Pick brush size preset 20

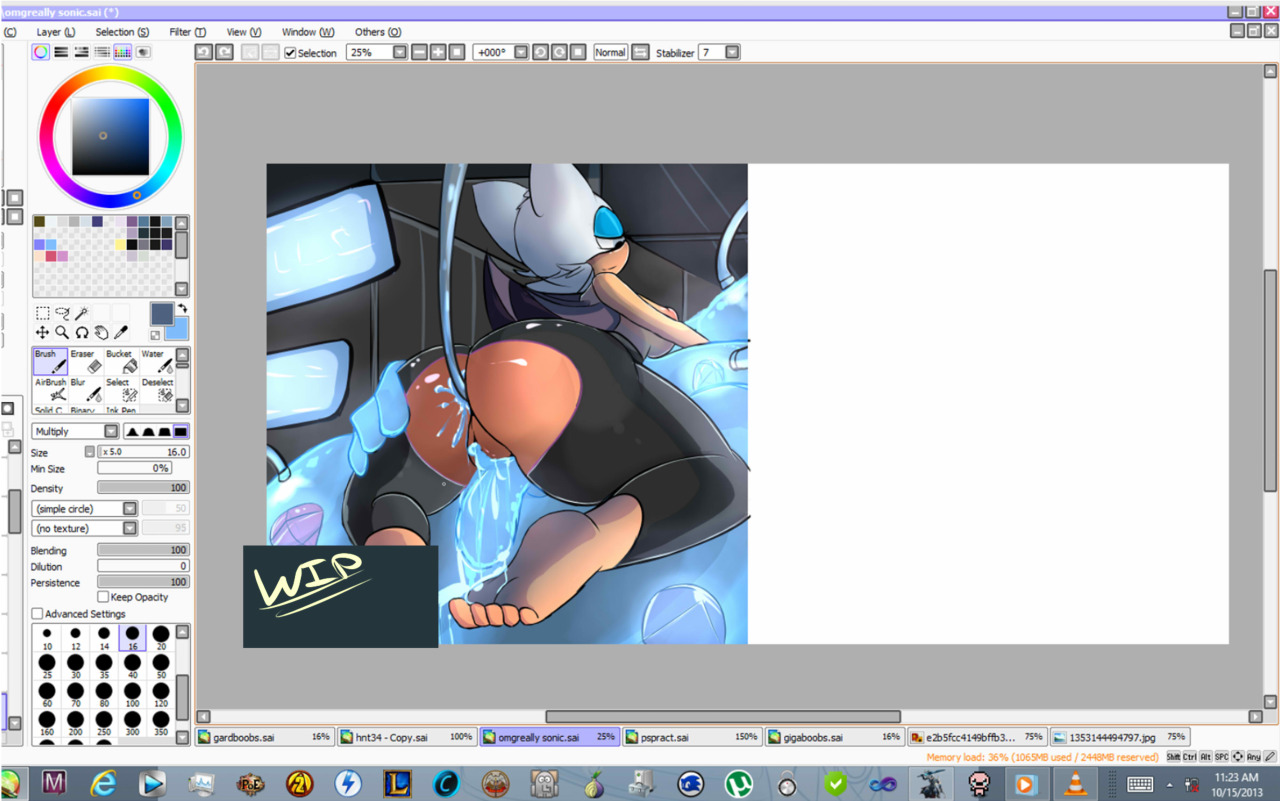click(x=161, y=638)
